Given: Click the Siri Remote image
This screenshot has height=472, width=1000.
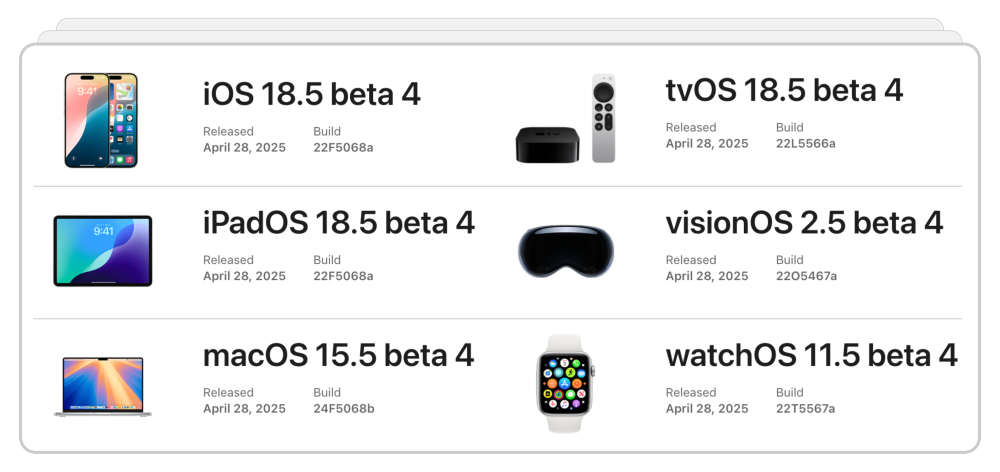Looking at the screenshot, I should 603,118.
